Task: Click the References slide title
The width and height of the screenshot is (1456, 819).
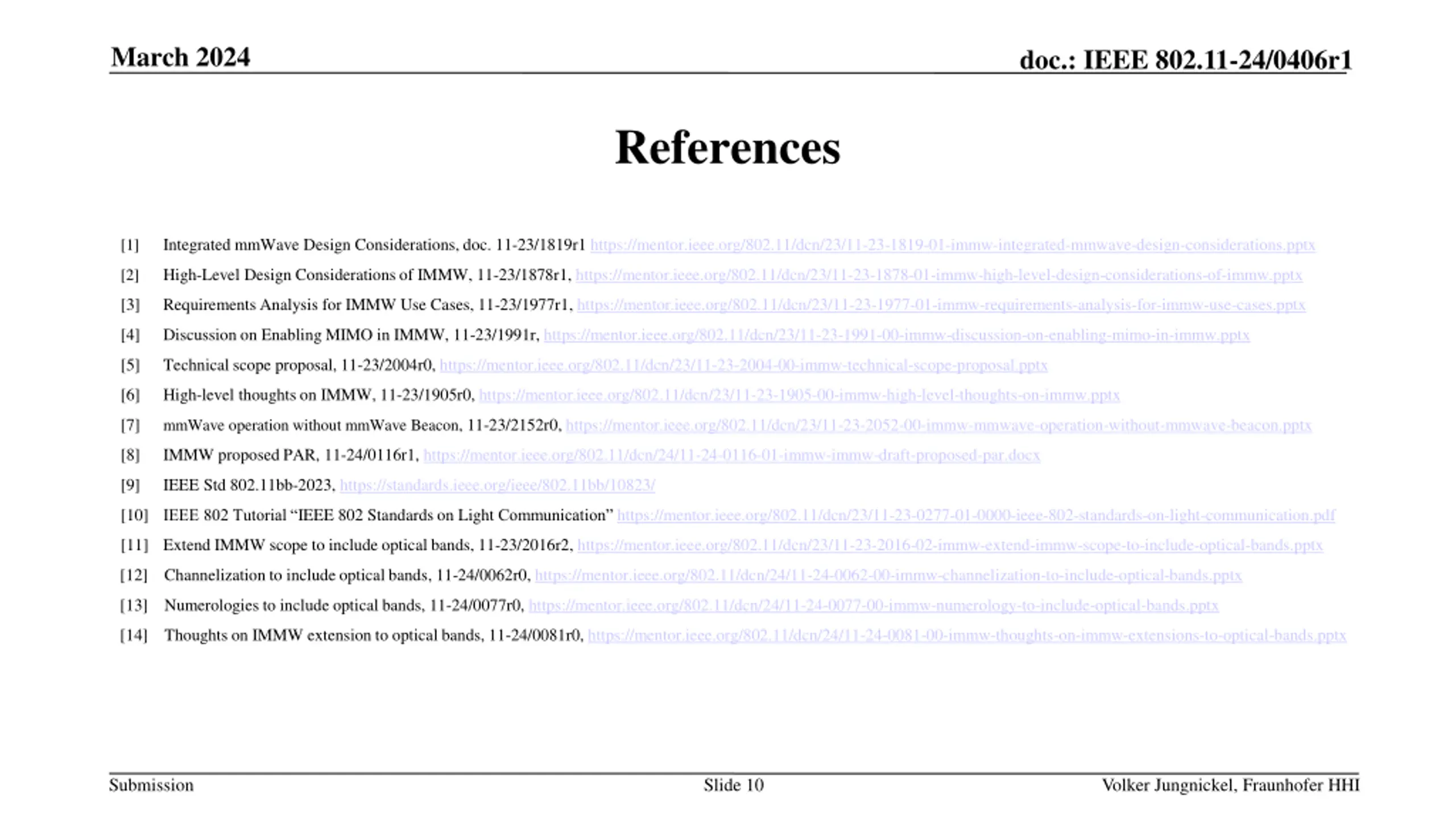Action: click(x=727, y=147)
